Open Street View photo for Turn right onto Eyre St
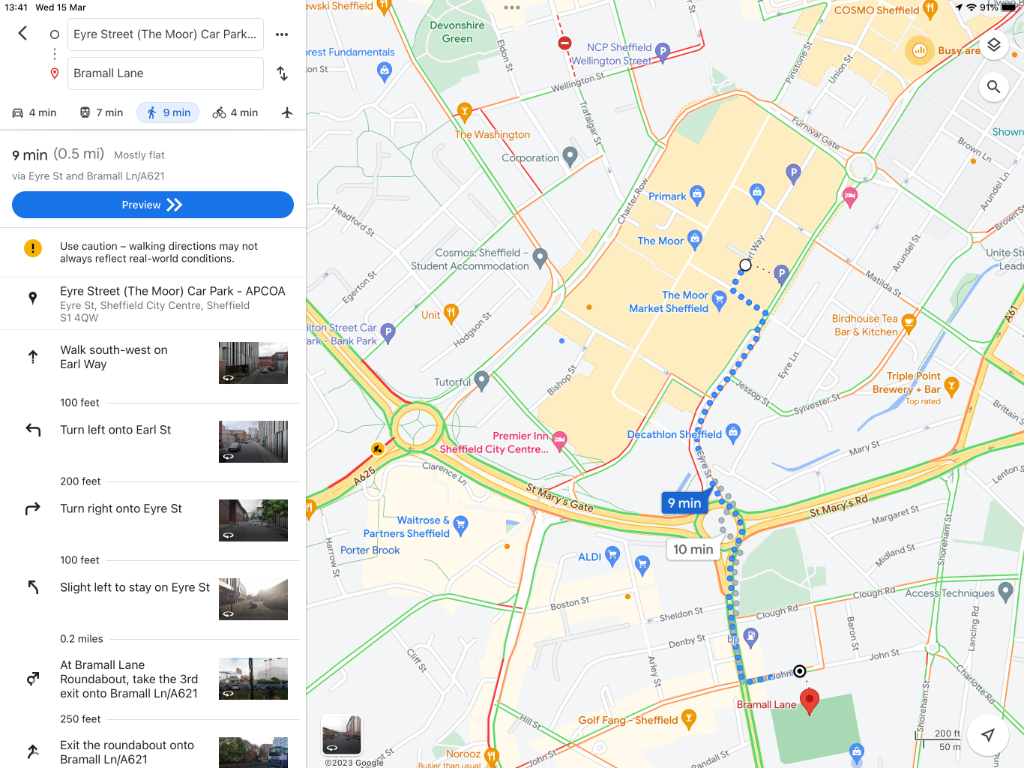 click(253, 520)
